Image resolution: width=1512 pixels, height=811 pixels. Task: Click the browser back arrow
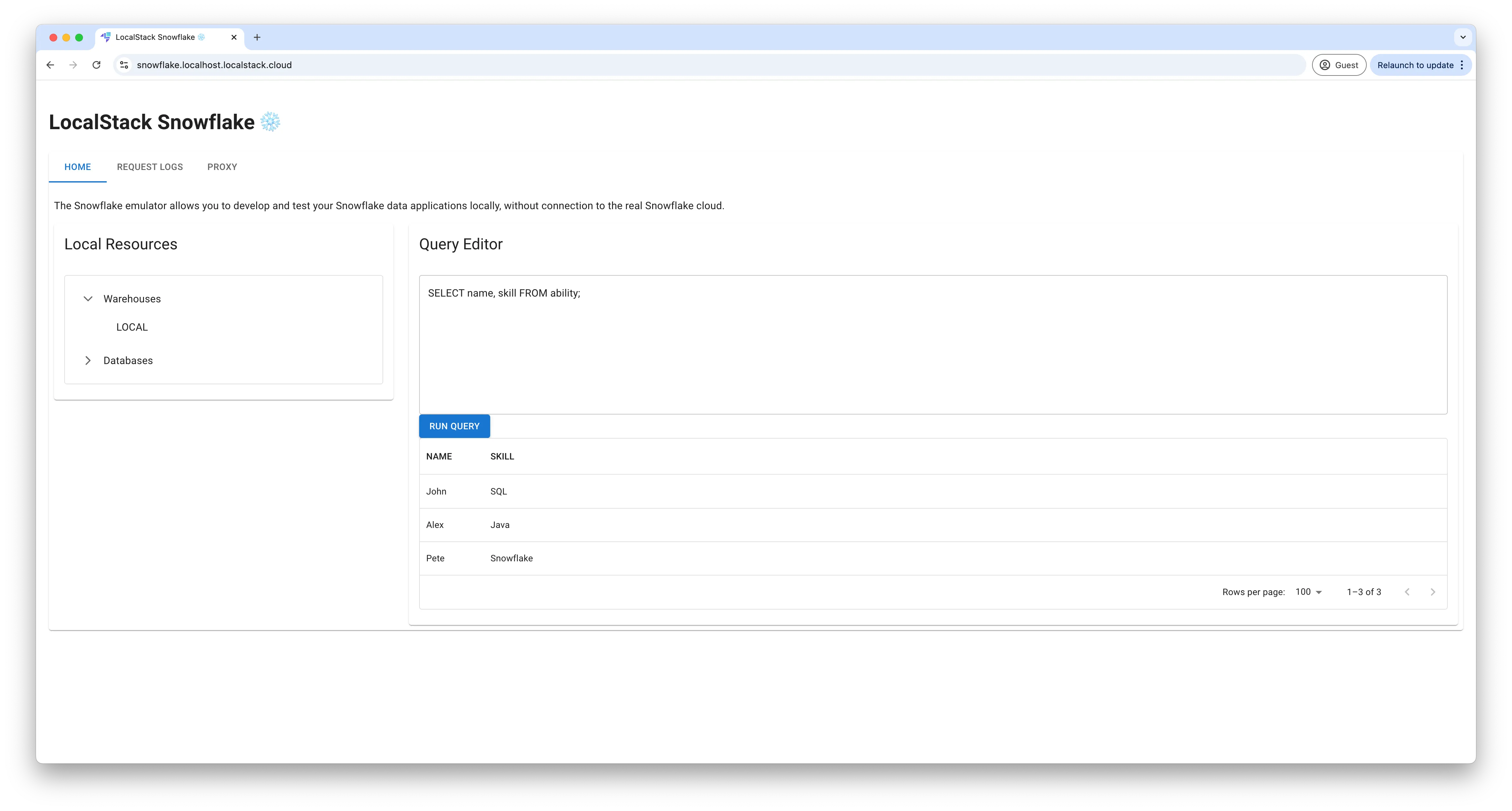pyautogui.click(x=50, y=65)
